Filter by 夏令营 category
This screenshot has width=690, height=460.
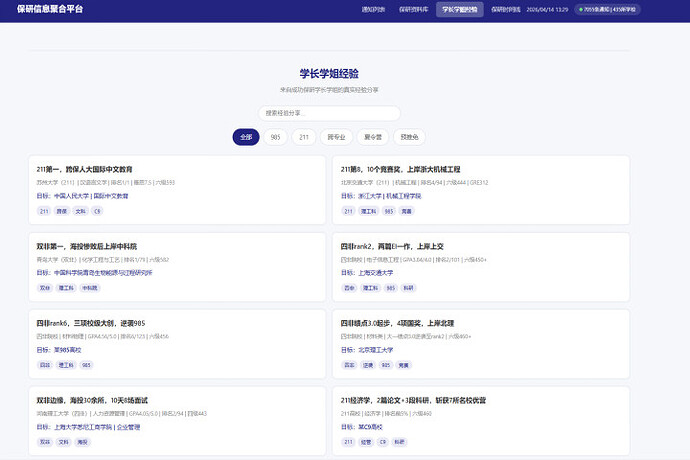coord(373,137)
